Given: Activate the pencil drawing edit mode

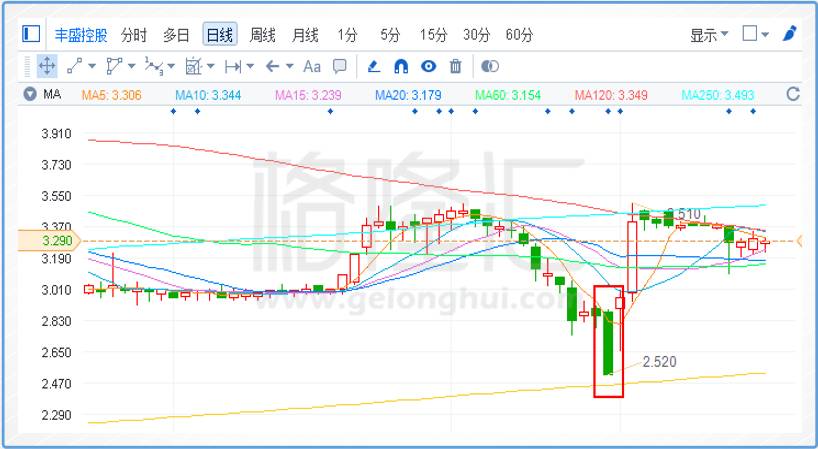Looking at the screenshot, I should click(x=374, y=66).
